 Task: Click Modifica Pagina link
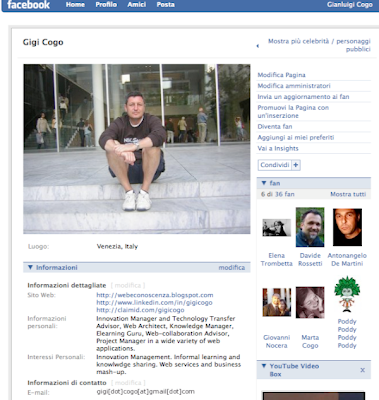pos(281,75)
